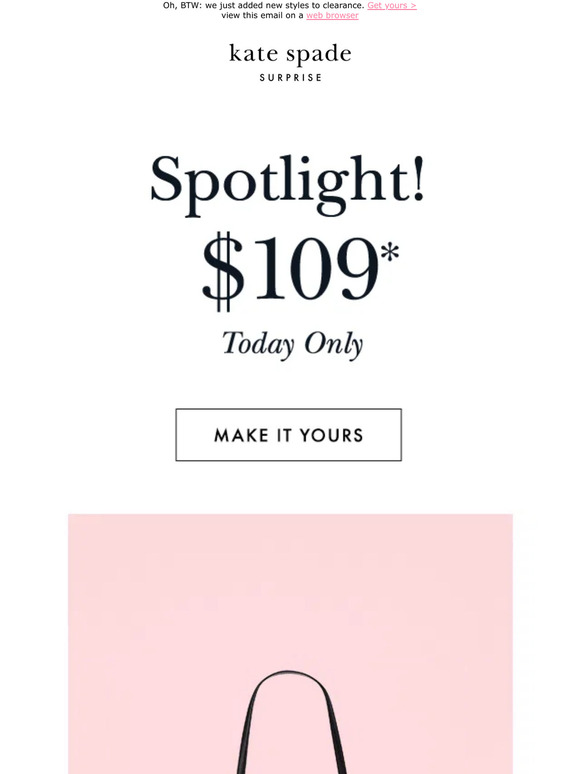Viewport: 580px width, 774px height.
Task: Click the italic word 'Today'
Action: 258,344
